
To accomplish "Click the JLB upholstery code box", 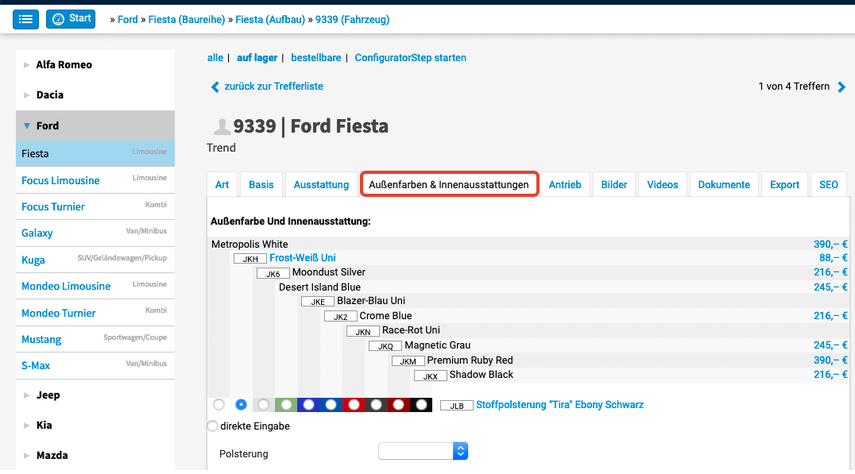I will [456, 405].
